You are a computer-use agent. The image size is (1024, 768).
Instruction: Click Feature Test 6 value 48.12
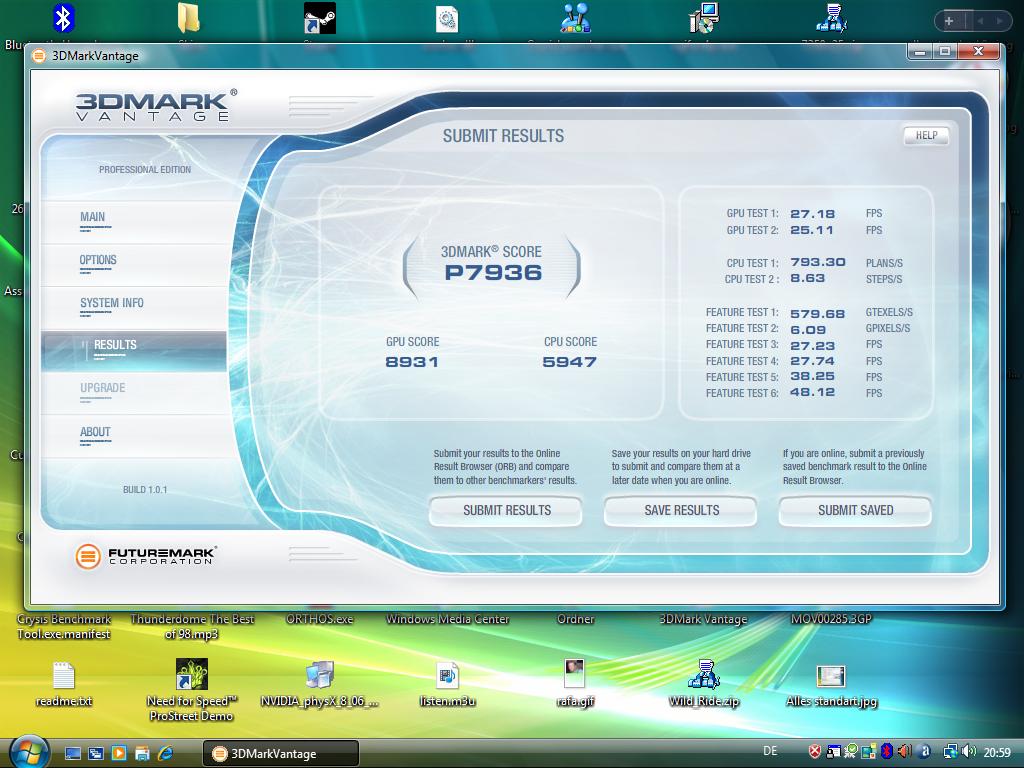(812, 392)
